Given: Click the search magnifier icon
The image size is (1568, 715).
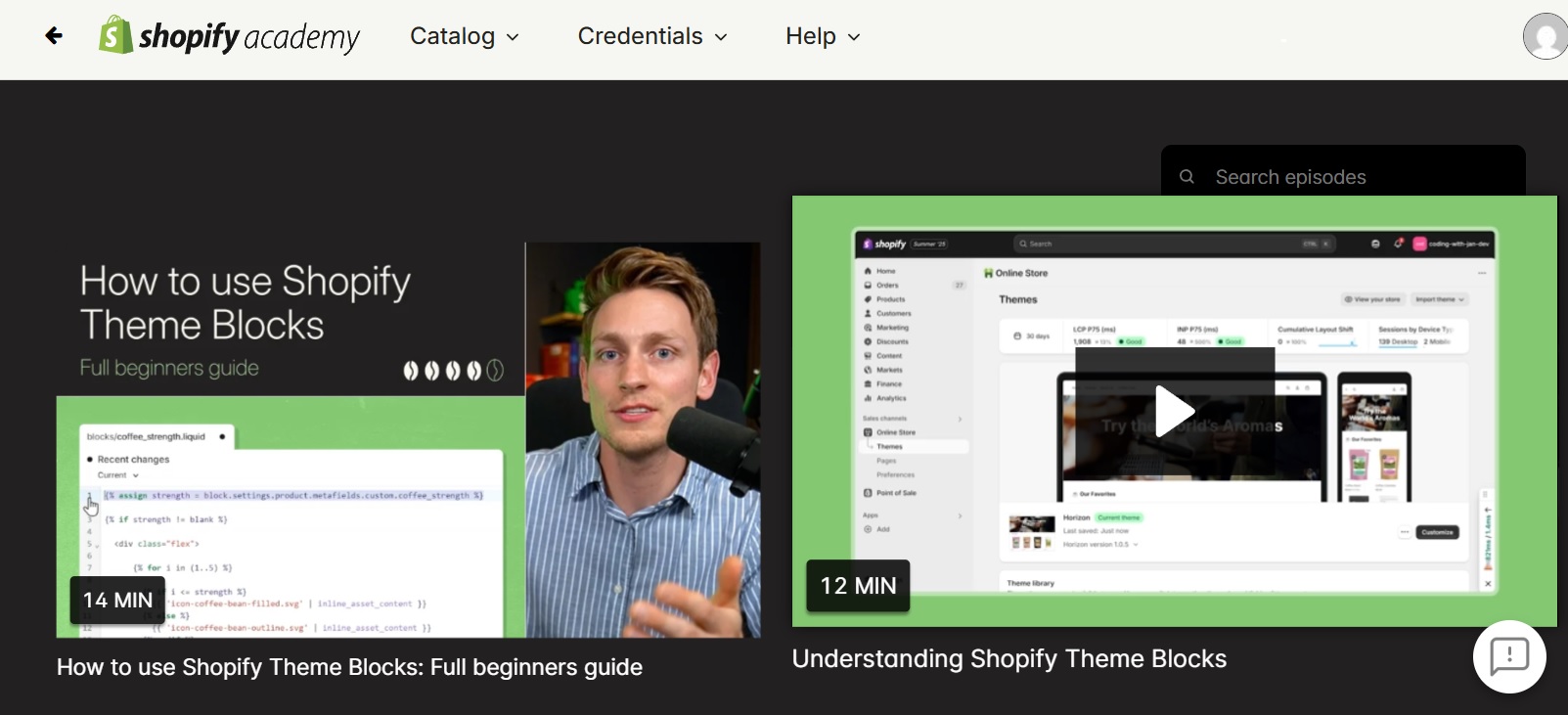Looking at the screenshot, I should (x=1187, y=177).
